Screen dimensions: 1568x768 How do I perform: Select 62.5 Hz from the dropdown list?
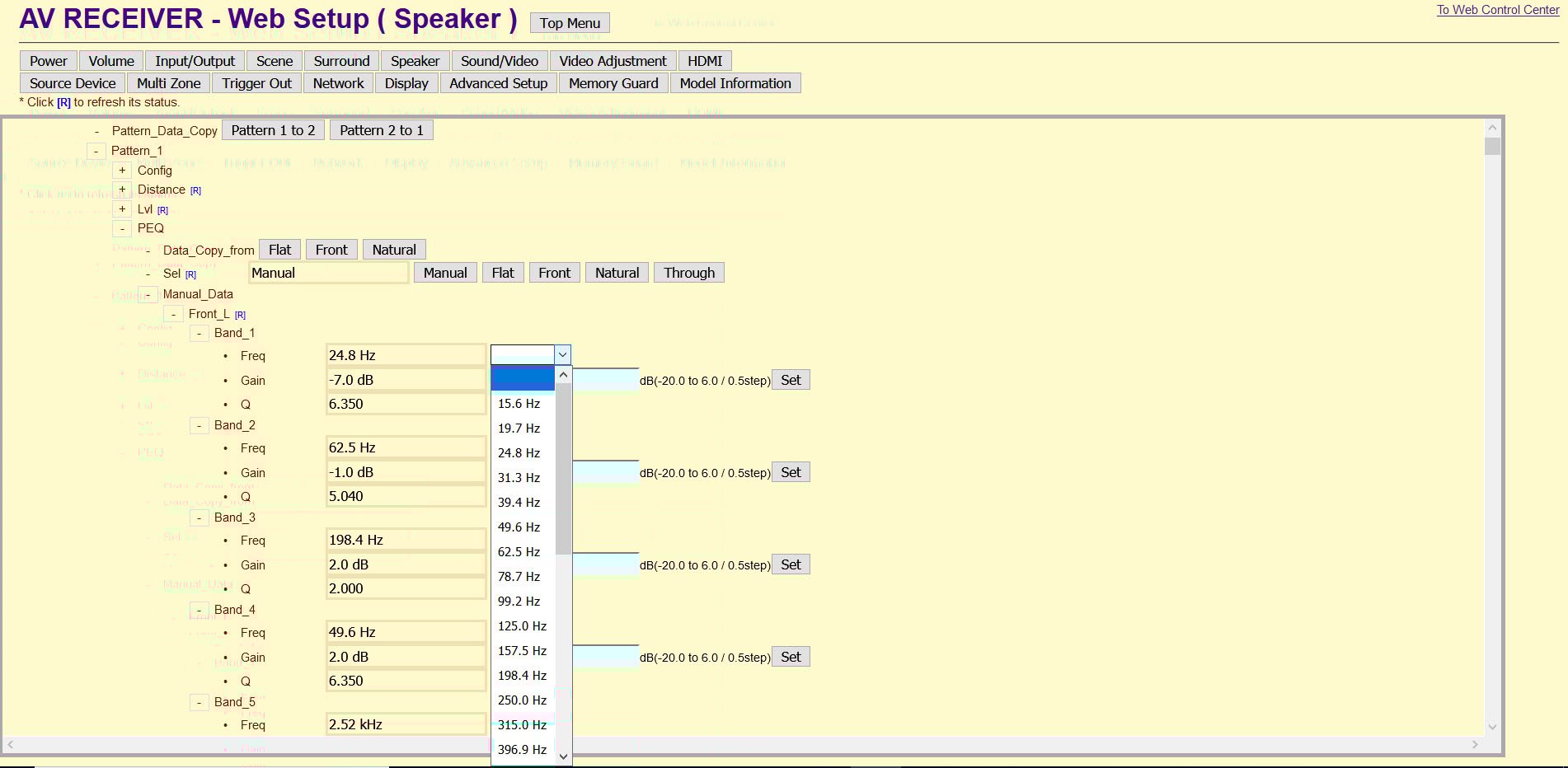[519, 552]
